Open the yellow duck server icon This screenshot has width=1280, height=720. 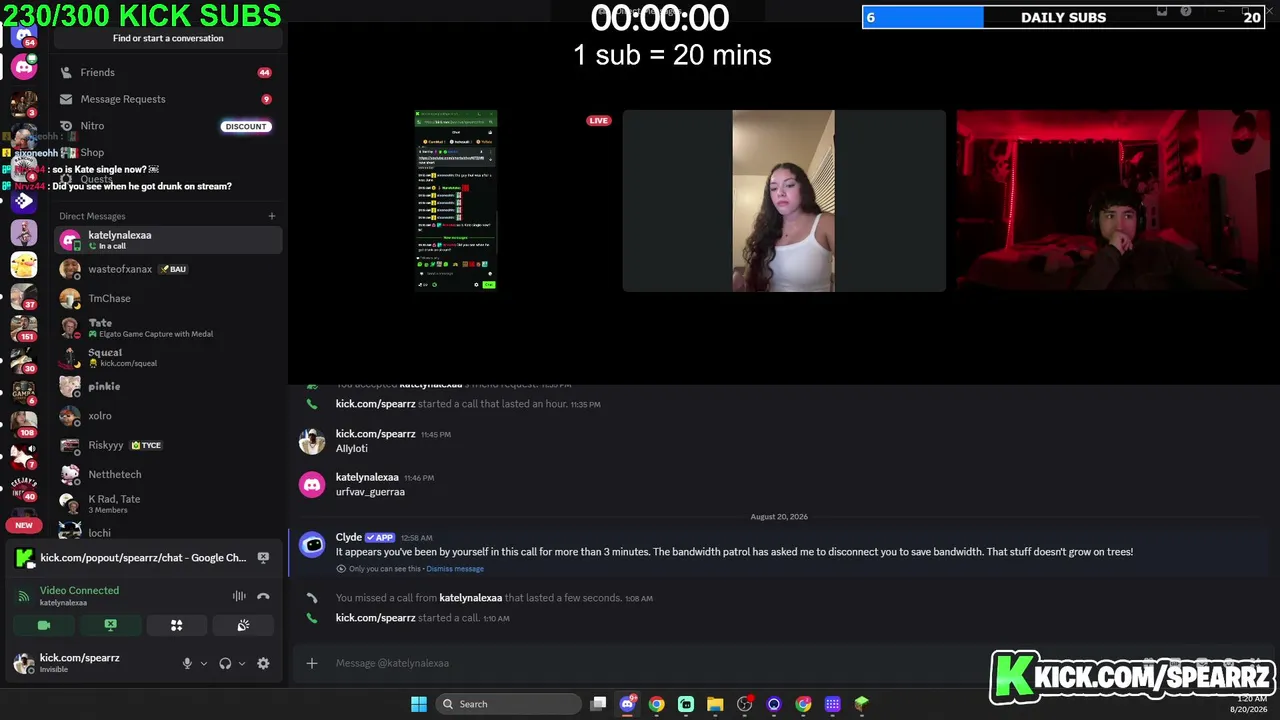24,265
